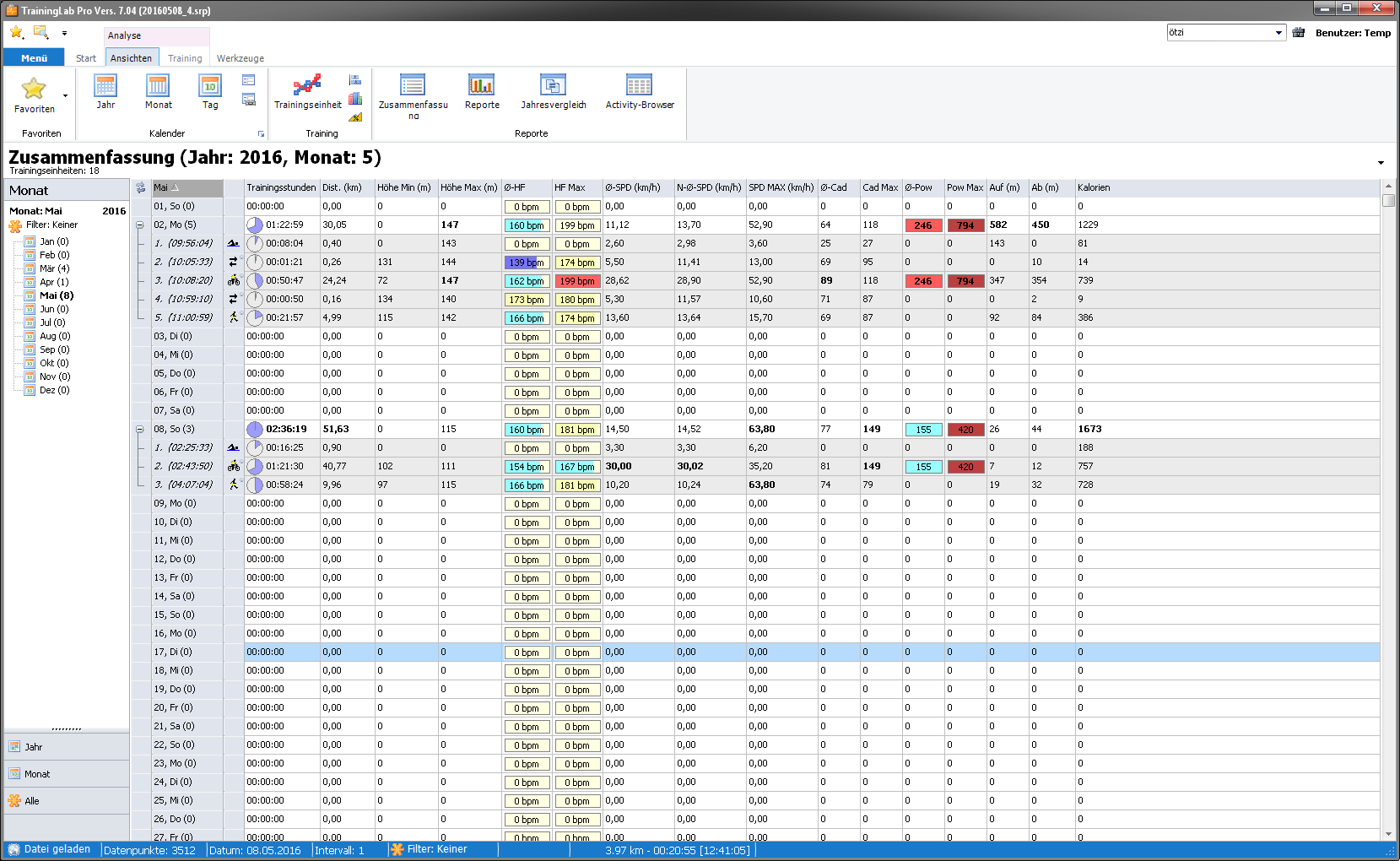Switch to the Training tab

click(x=185, y=58)
